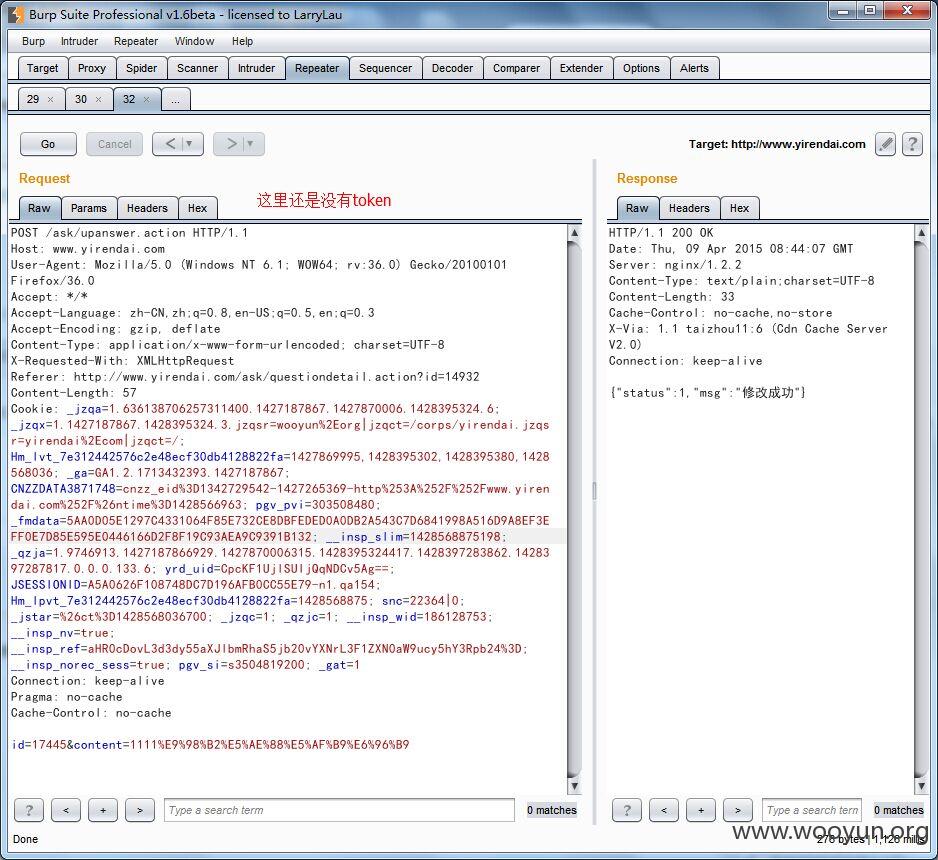938x860 pixels.
Task: Open history forward dropdown arrow
Action: point(250,144)
